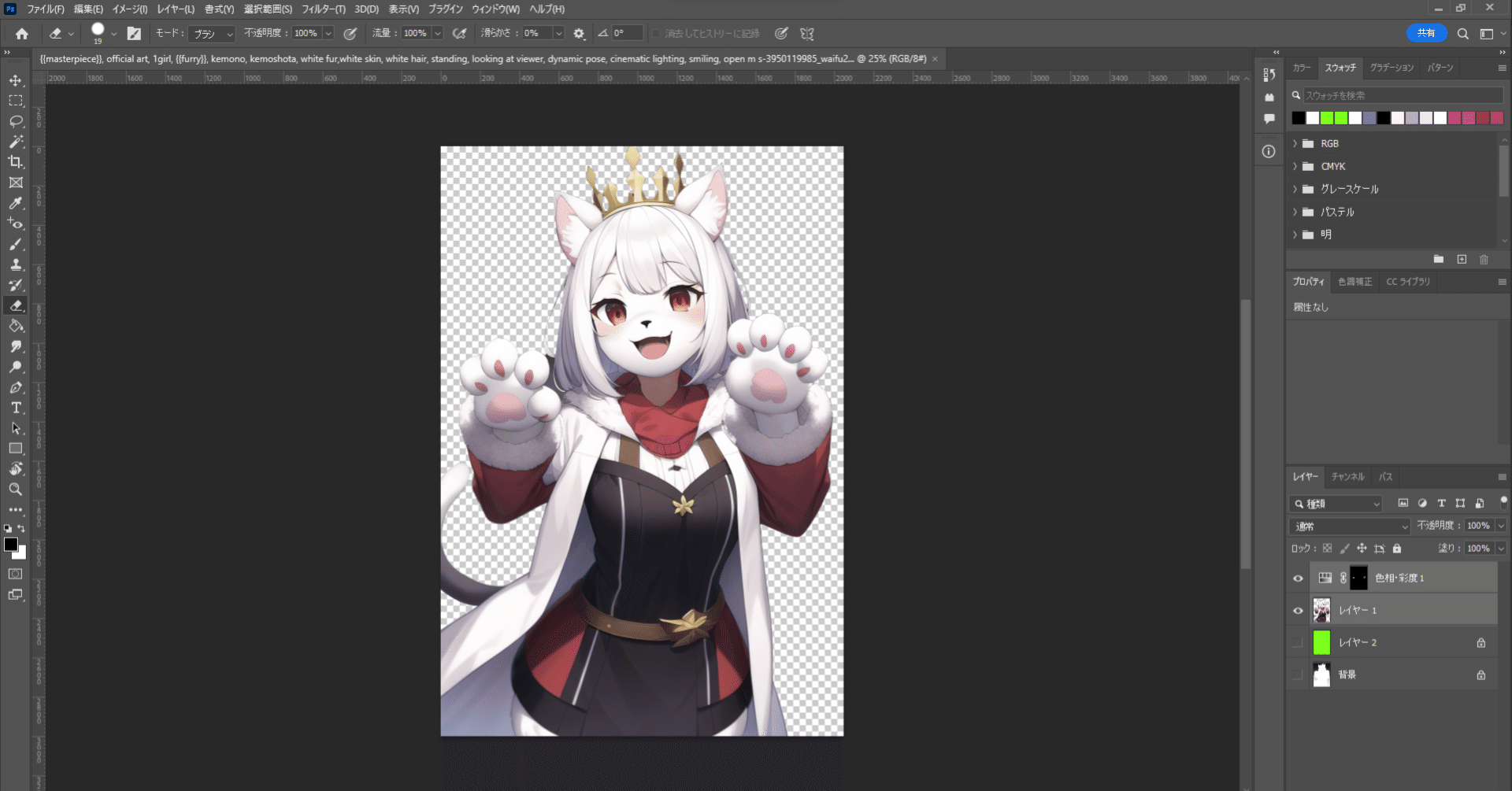Open the フィルター(T) menu
The height and width of the screenshot is (791, 1512).
click(324, 9)
